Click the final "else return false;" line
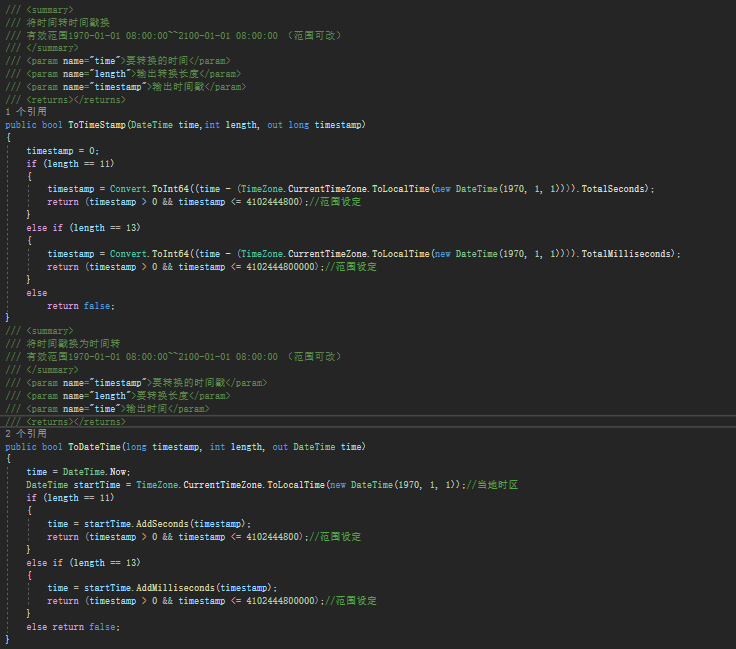Viewport: 736px width, 649px height. coord(73,627)
